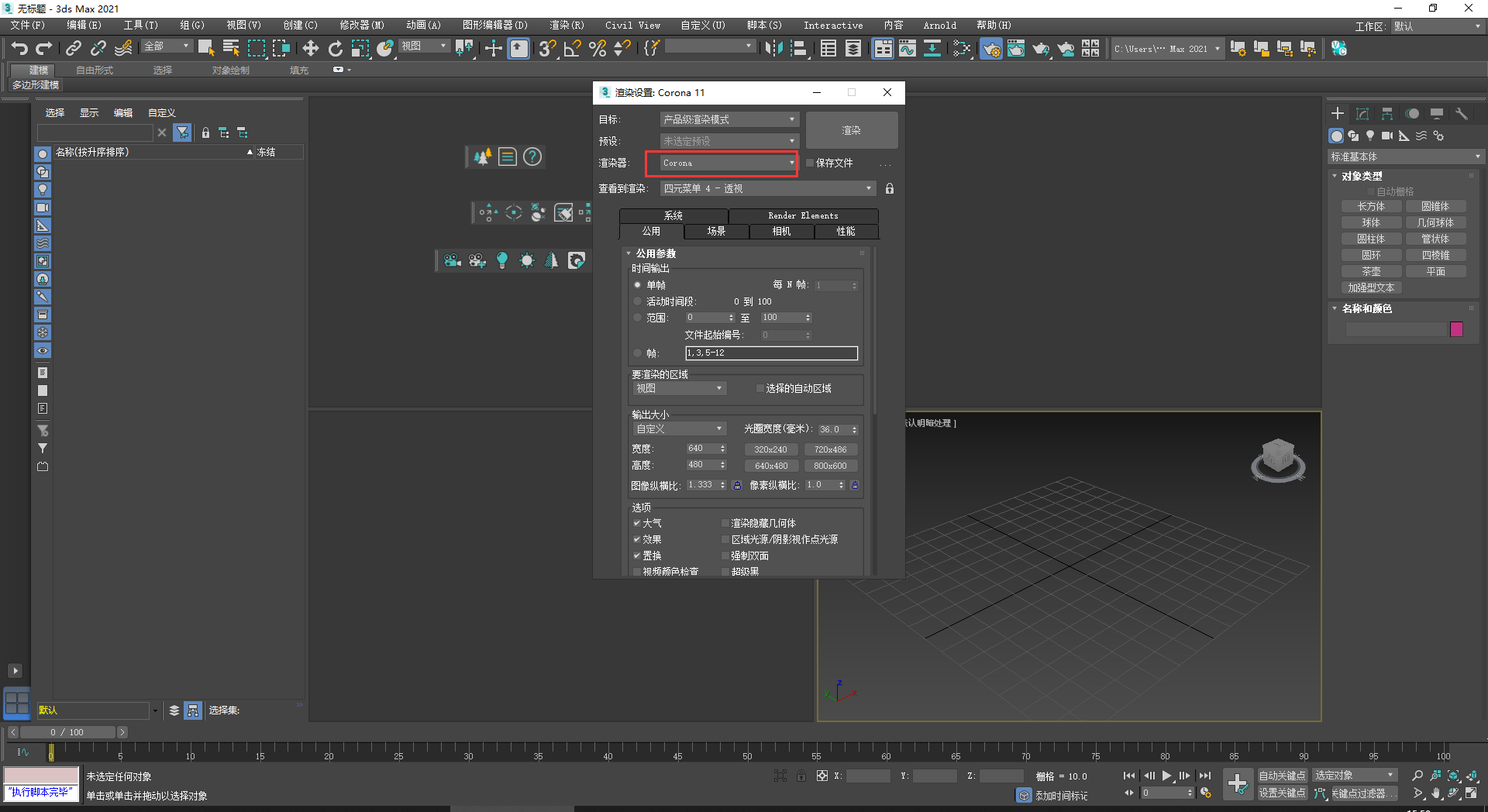This screenshot has width=1488, height=812.
Task: Select the 单帧 radio button
Action: tap(637, 284)
